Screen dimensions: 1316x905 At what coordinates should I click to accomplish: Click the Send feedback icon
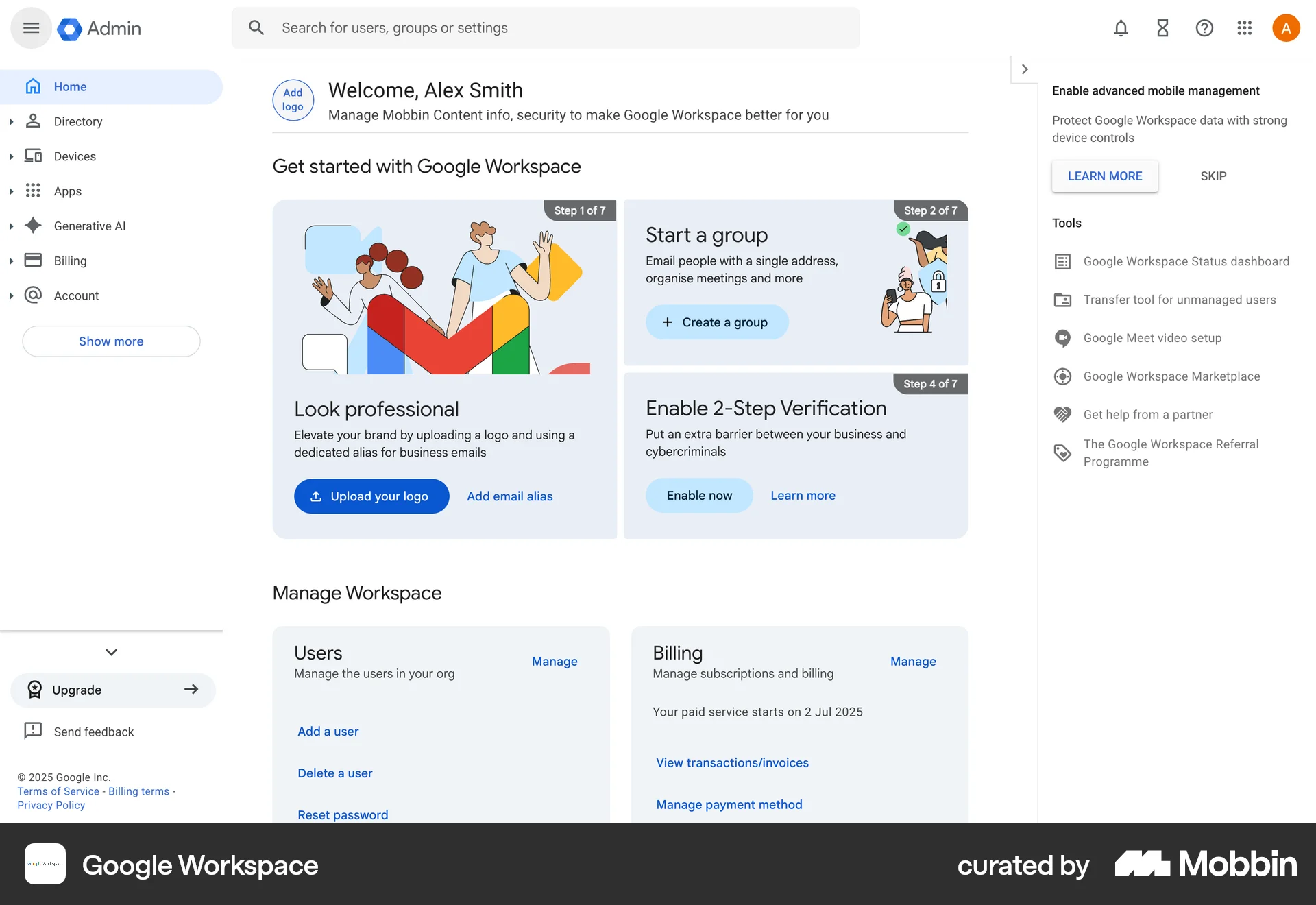click(33, 731)
